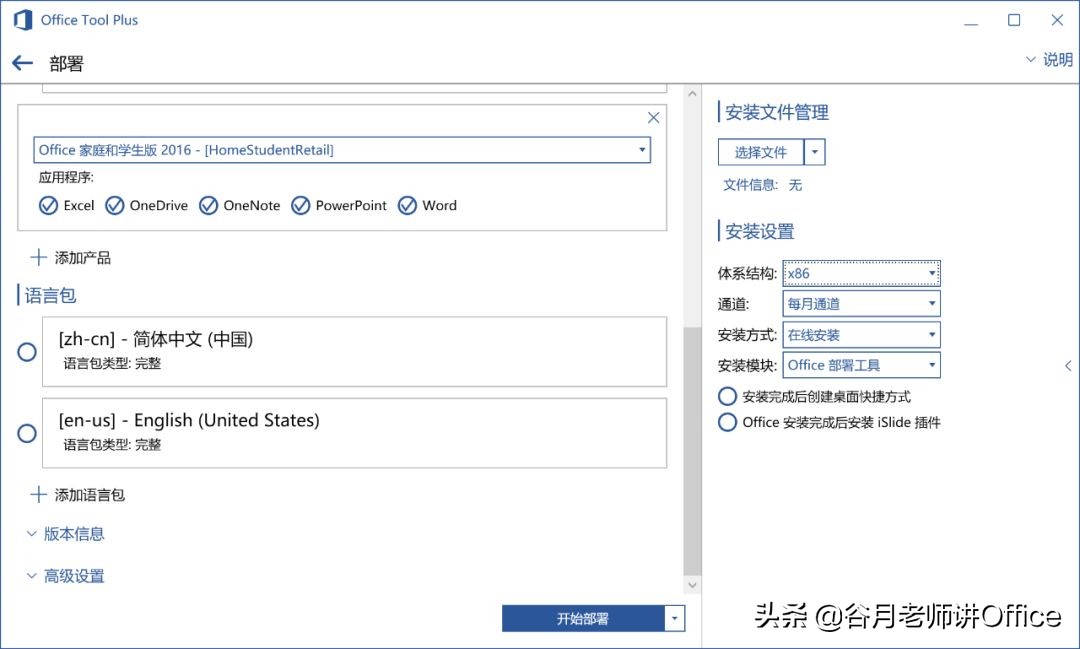Viewport: 1080px width, 649px height.
Task: Uncheck the PowerPoint application
Action: [300, 205]
